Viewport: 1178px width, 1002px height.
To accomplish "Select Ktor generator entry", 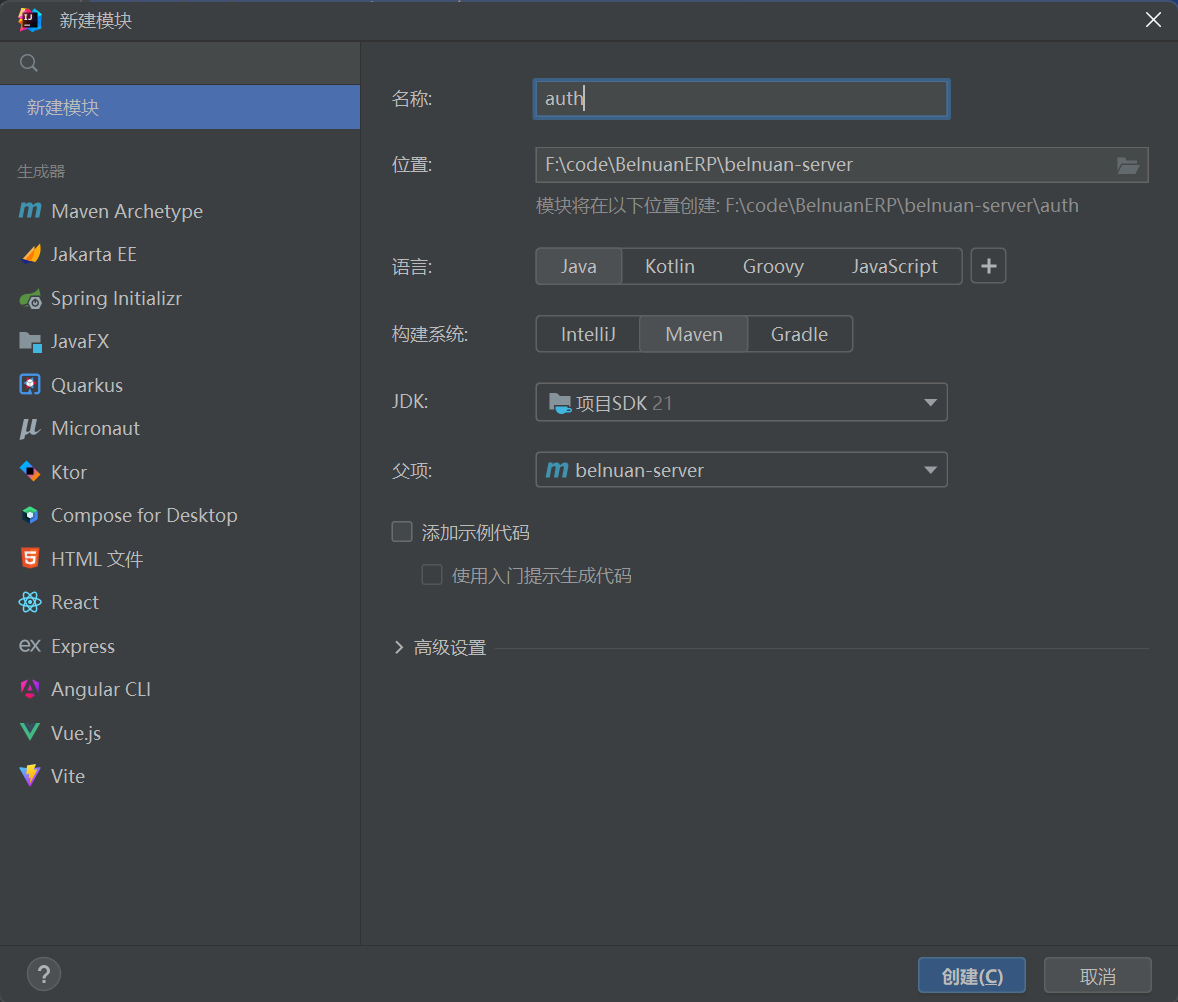I will [180, 472].
